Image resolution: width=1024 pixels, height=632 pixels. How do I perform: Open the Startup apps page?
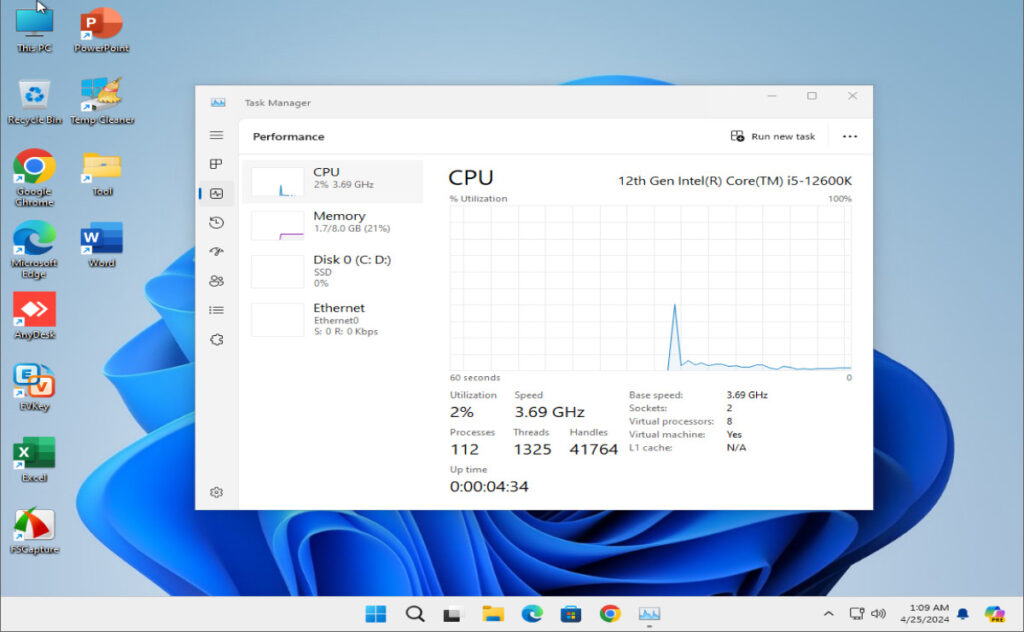point(215,252)
